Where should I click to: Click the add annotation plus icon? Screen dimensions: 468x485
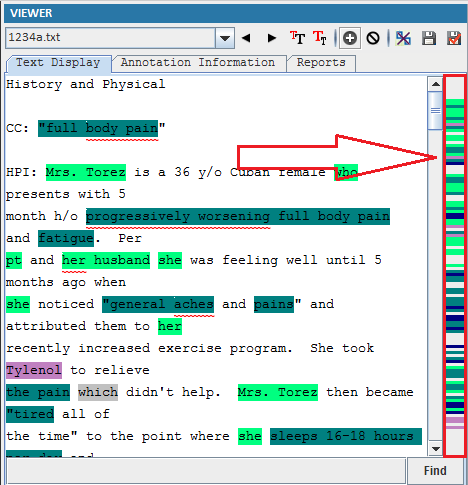point(350,38)
